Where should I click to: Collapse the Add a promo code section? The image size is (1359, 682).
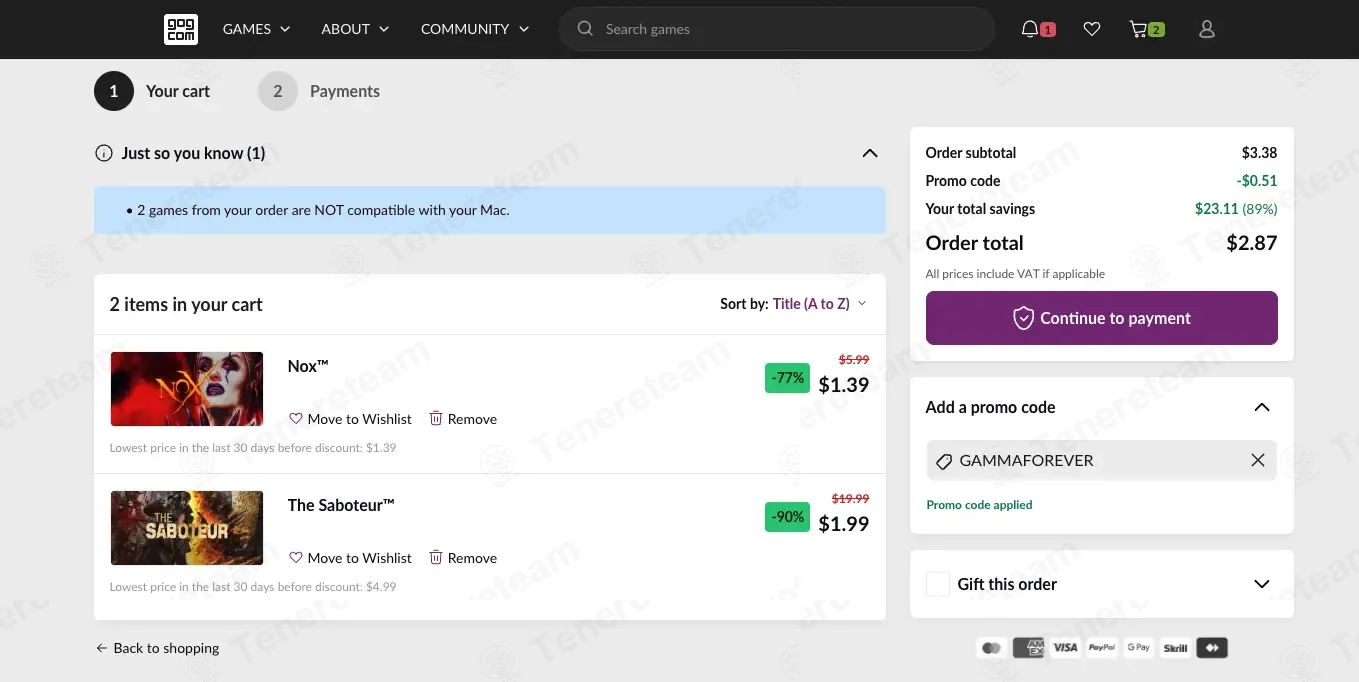pos(1262,407)
